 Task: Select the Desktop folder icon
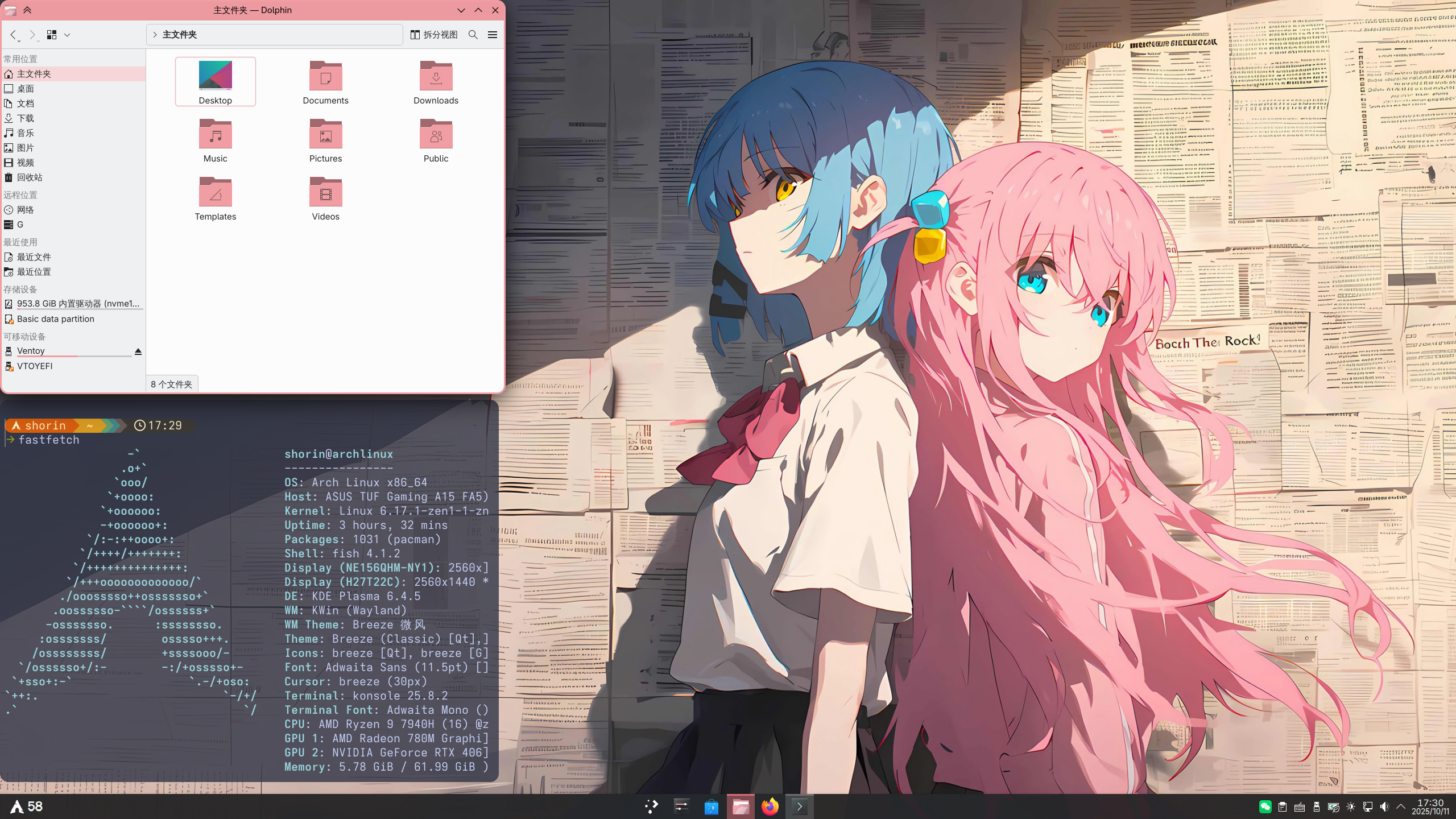[216, 82]
